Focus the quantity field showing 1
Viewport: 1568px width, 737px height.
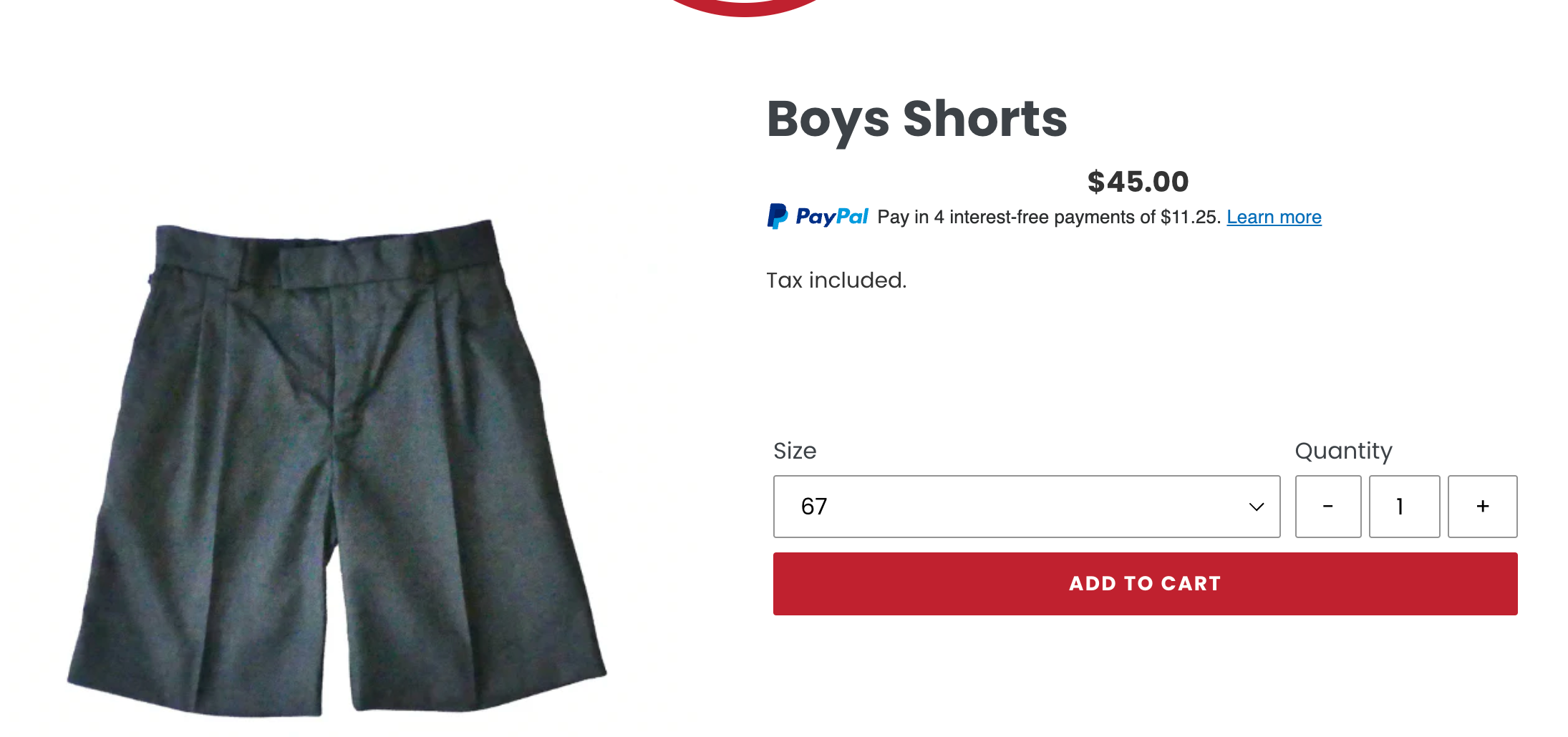[1405, 507]
